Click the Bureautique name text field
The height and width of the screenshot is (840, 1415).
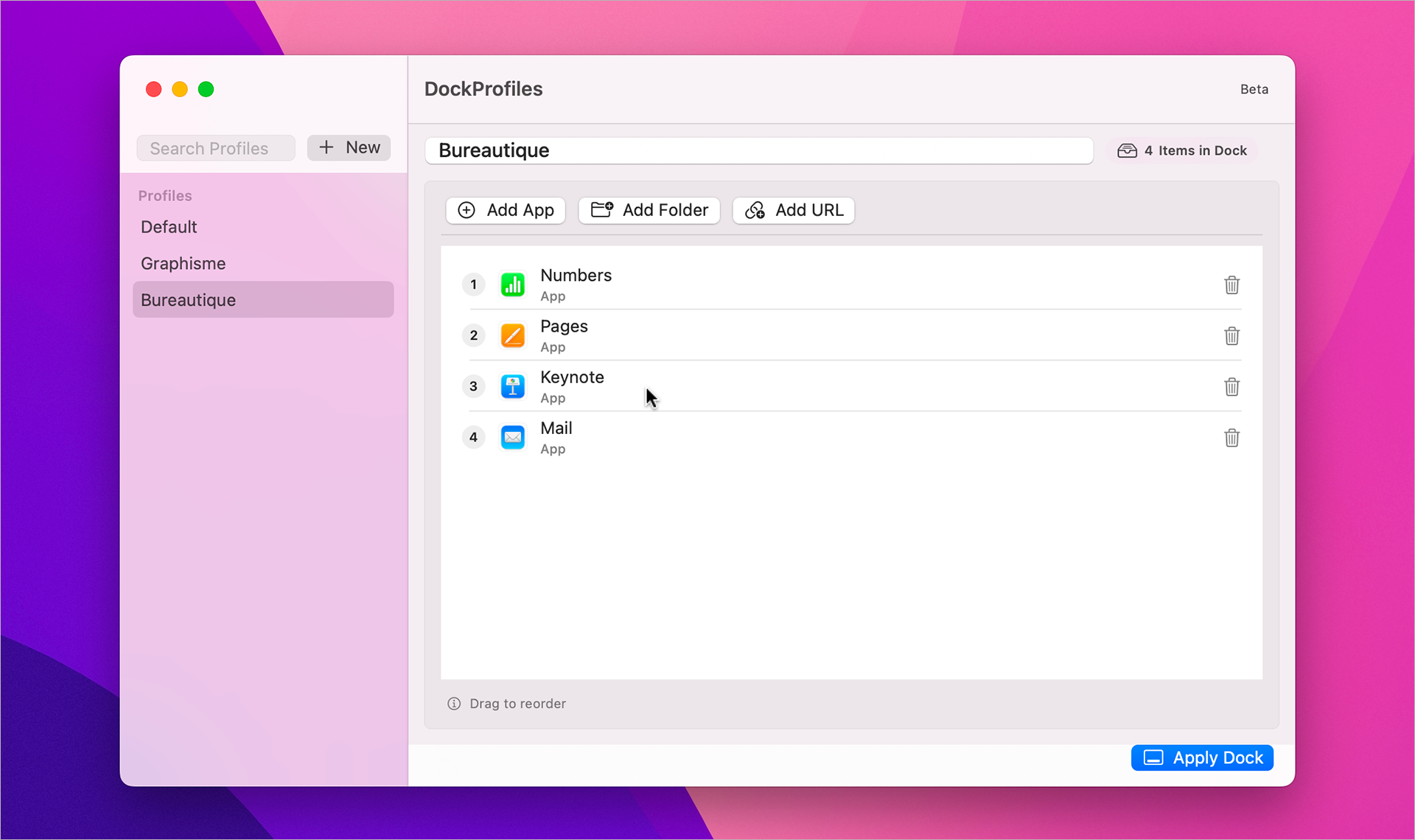pyautogui.click(x=759, y=150)
